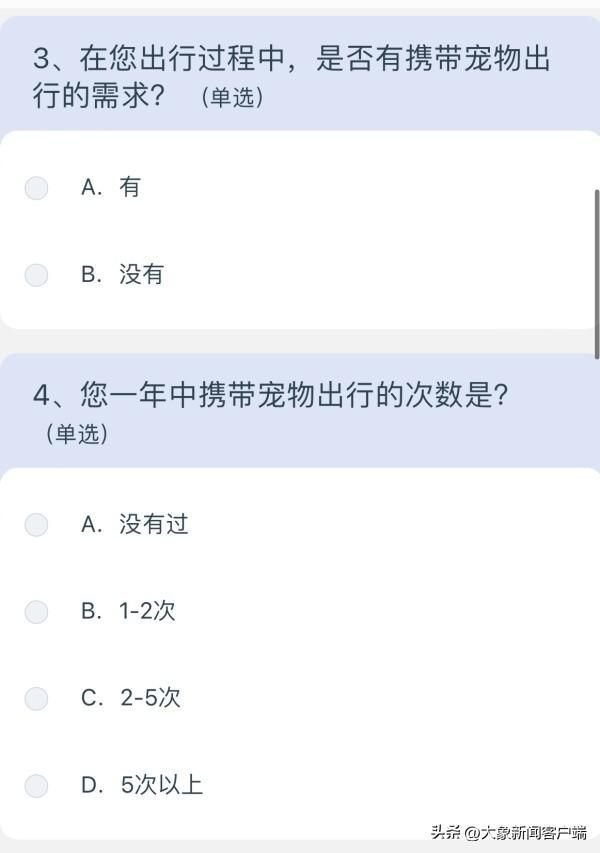Click the 头条 logo in watermark
The width and height of the screenshot is (600, 853).
446,832
